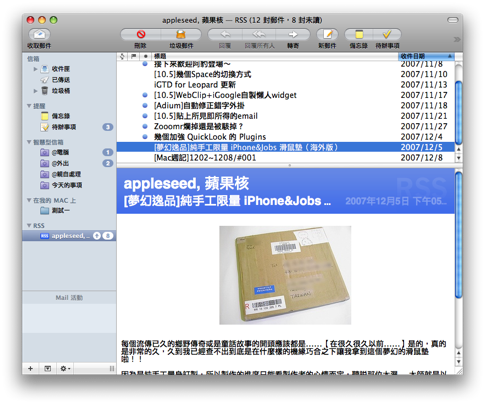Click the 回覆所有人 reply-all double arrow icon
485x405 pixels.
tap(259, 34)
